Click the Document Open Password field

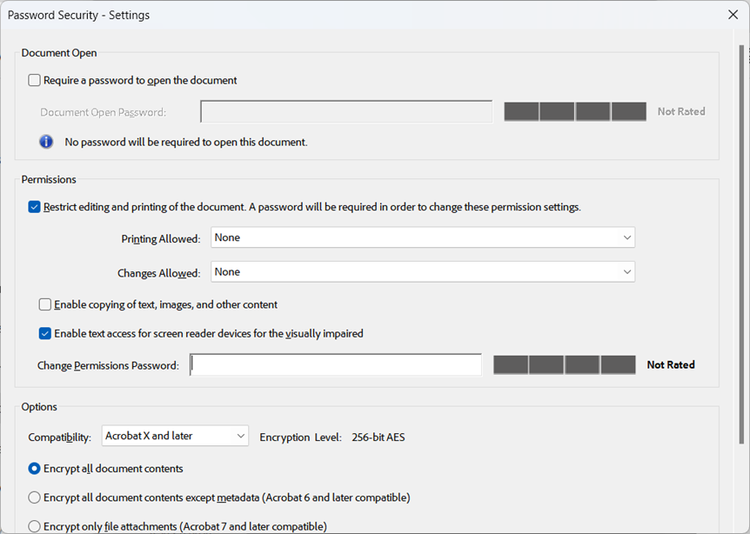(x=346, y=112)
